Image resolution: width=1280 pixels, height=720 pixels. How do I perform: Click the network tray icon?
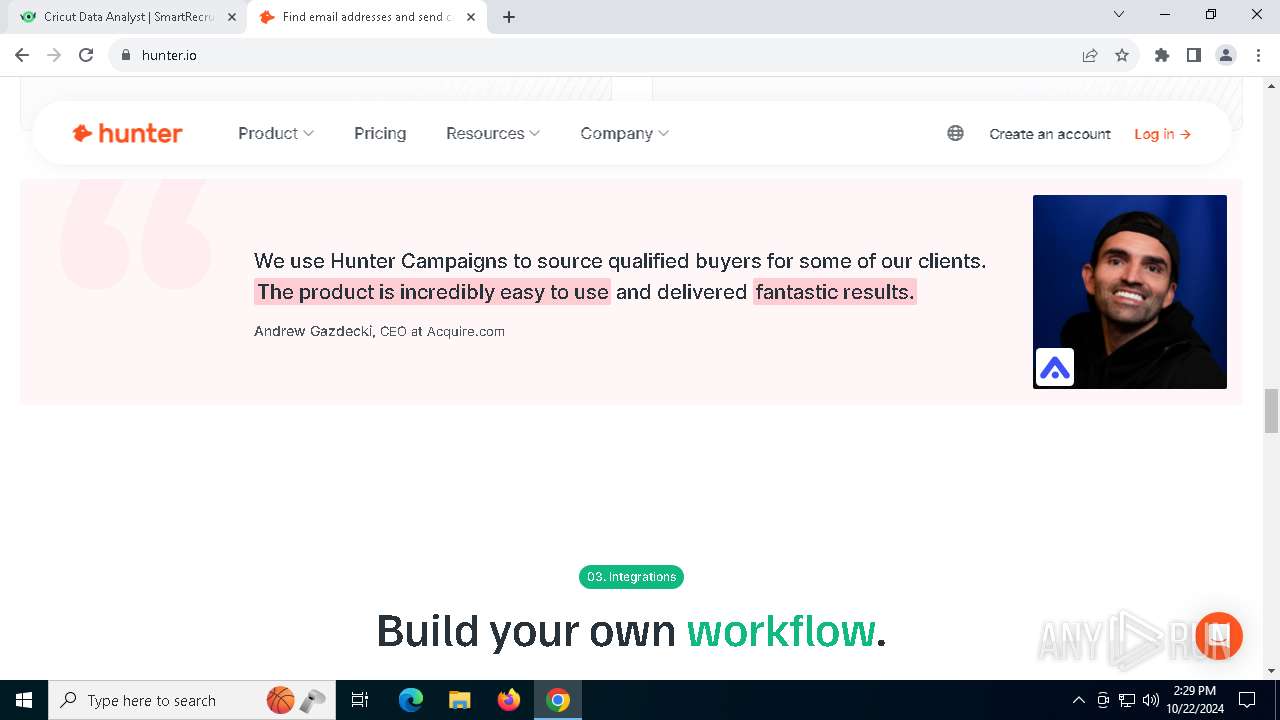1127,700
